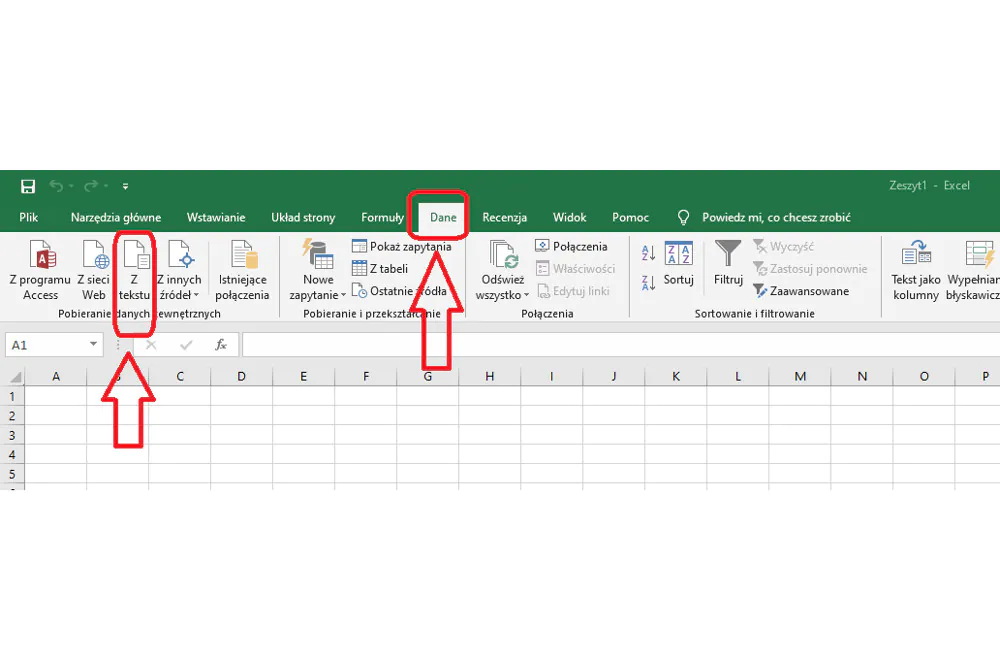Click Wyczyść filter button
This screenshot has height=667, width=1000.
pos(784,246)
